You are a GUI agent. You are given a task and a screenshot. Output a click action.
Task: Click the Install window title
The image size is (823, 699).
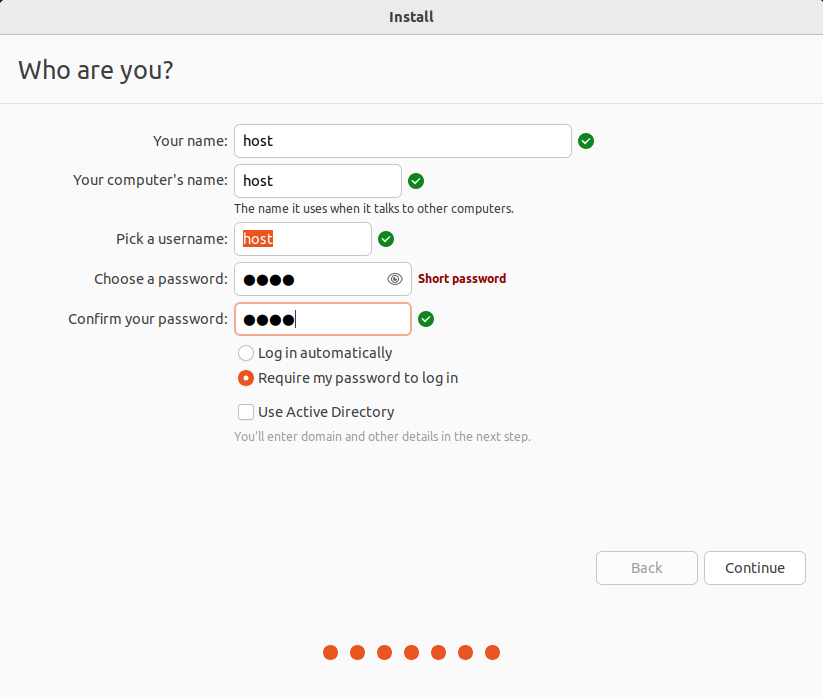tap(412, 17)
